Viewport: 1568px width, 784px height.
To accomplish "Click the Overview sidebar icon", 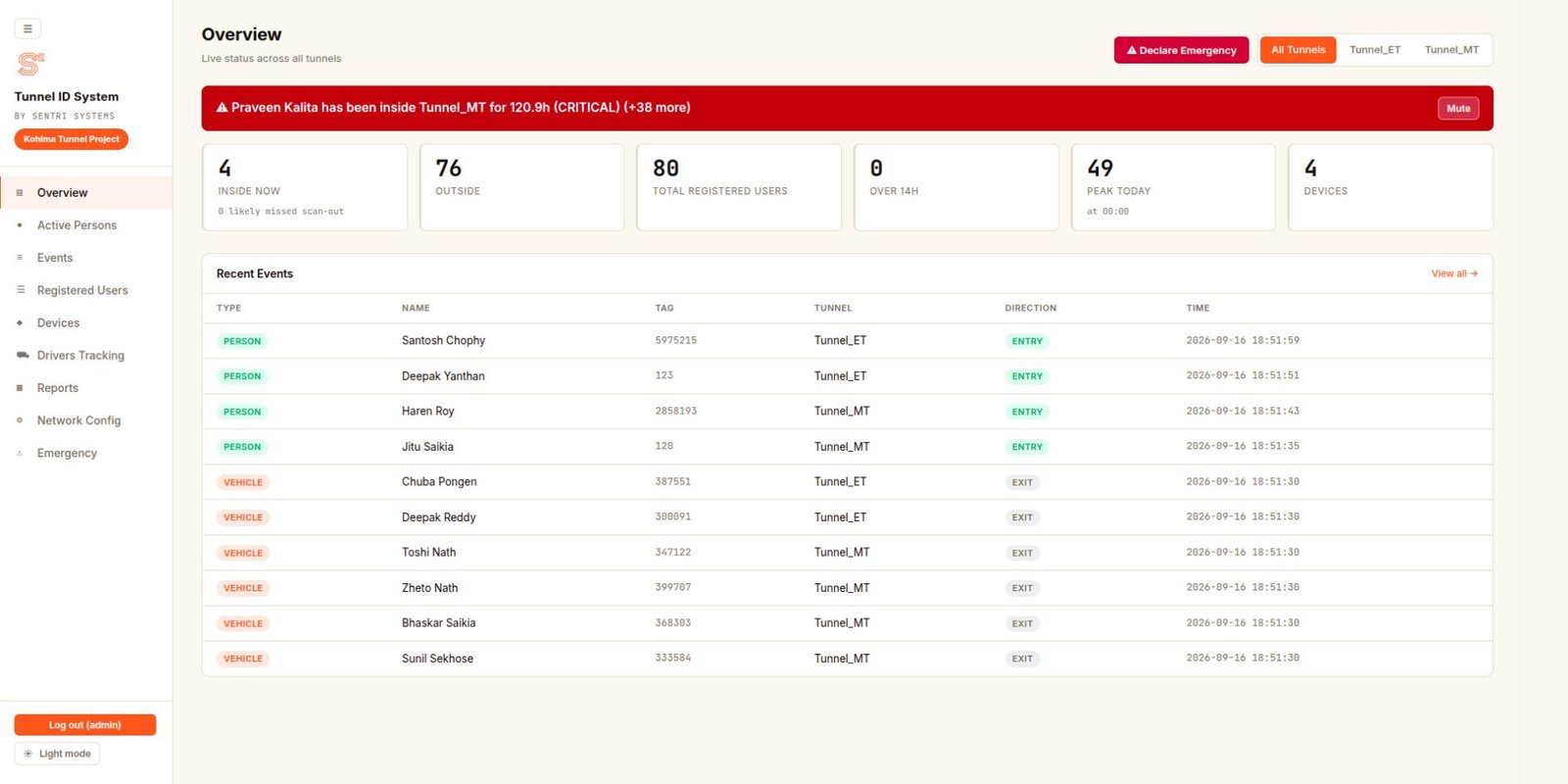I will [20, 193].
